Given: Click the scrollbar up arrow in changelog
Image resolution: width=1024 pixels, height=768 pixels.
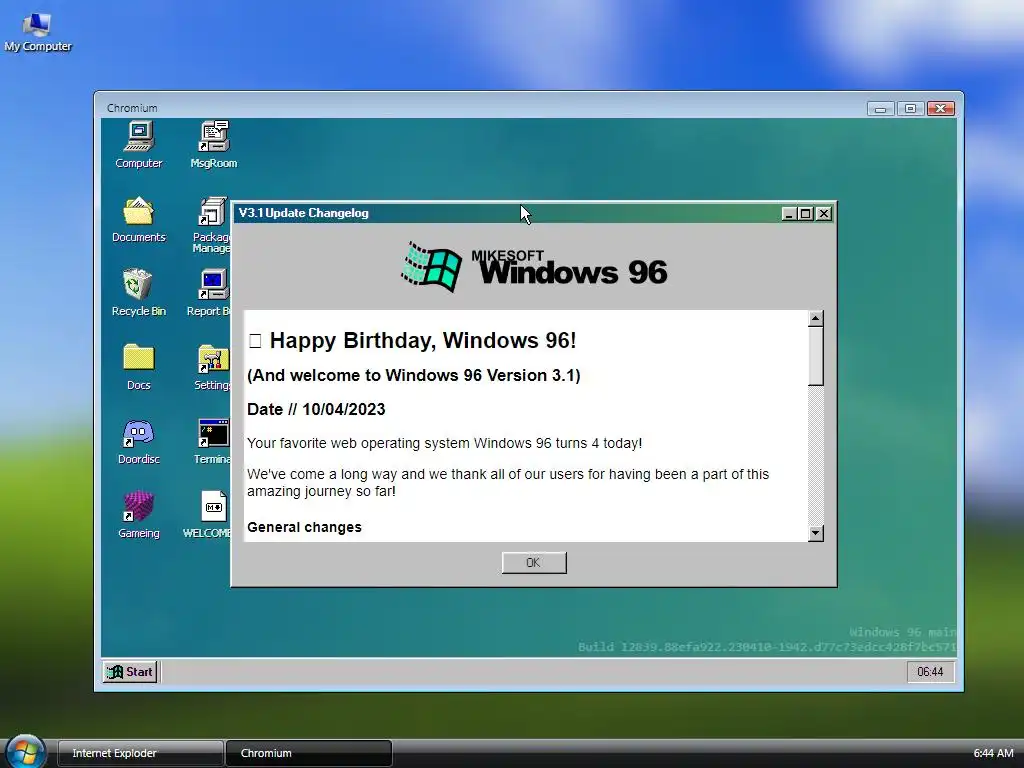Looking at the screenshot, I should [x=815, y=319].
